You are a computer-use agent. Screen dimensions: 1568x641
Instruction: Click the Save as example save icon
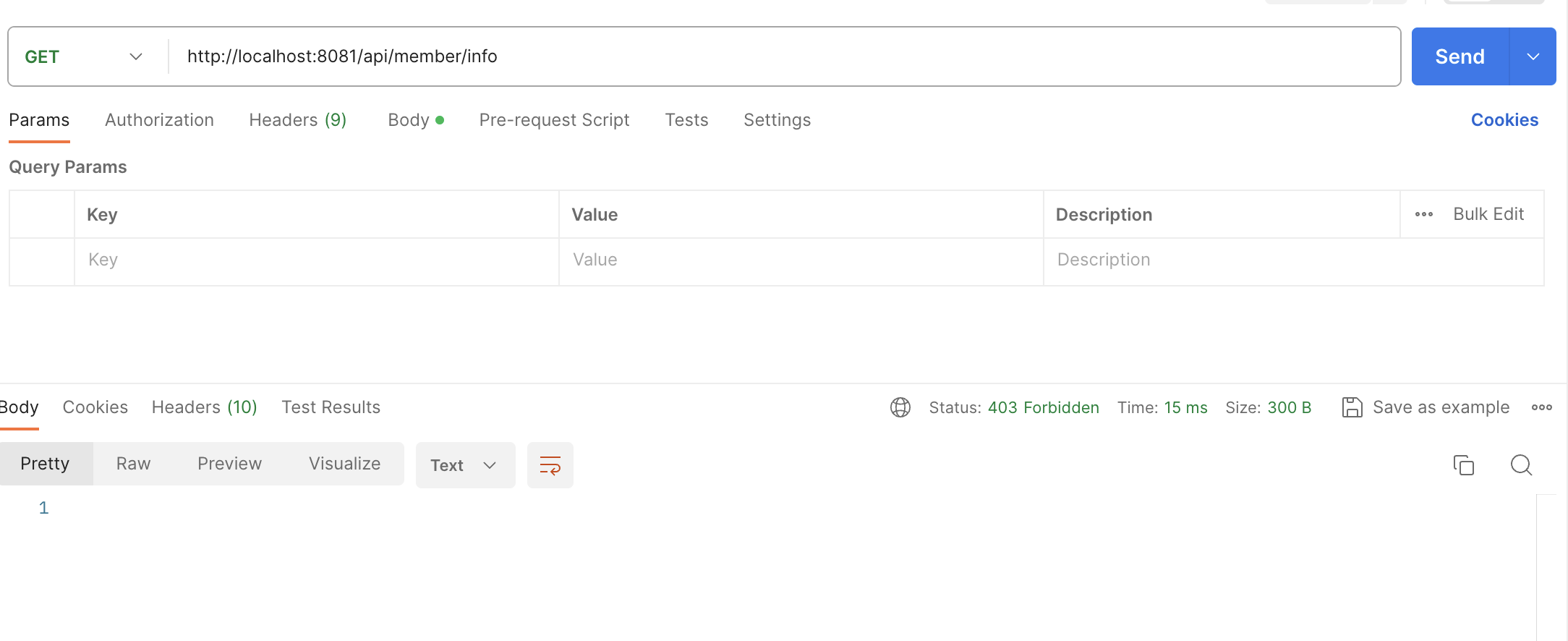click(x=1352, y=407)
